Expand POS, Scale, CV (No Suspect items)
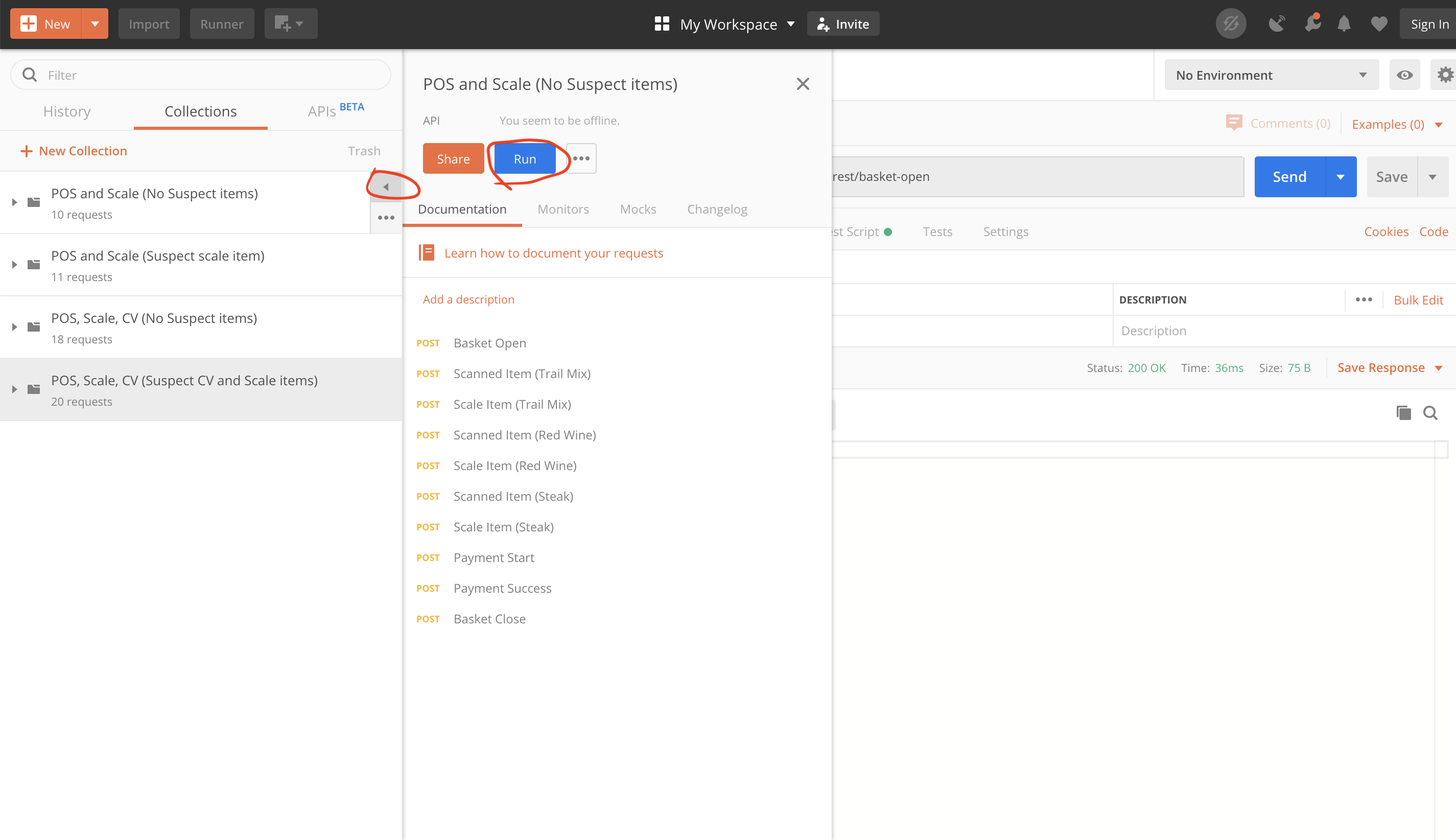Screen dimensions: 1456x840 pos(14,326)
